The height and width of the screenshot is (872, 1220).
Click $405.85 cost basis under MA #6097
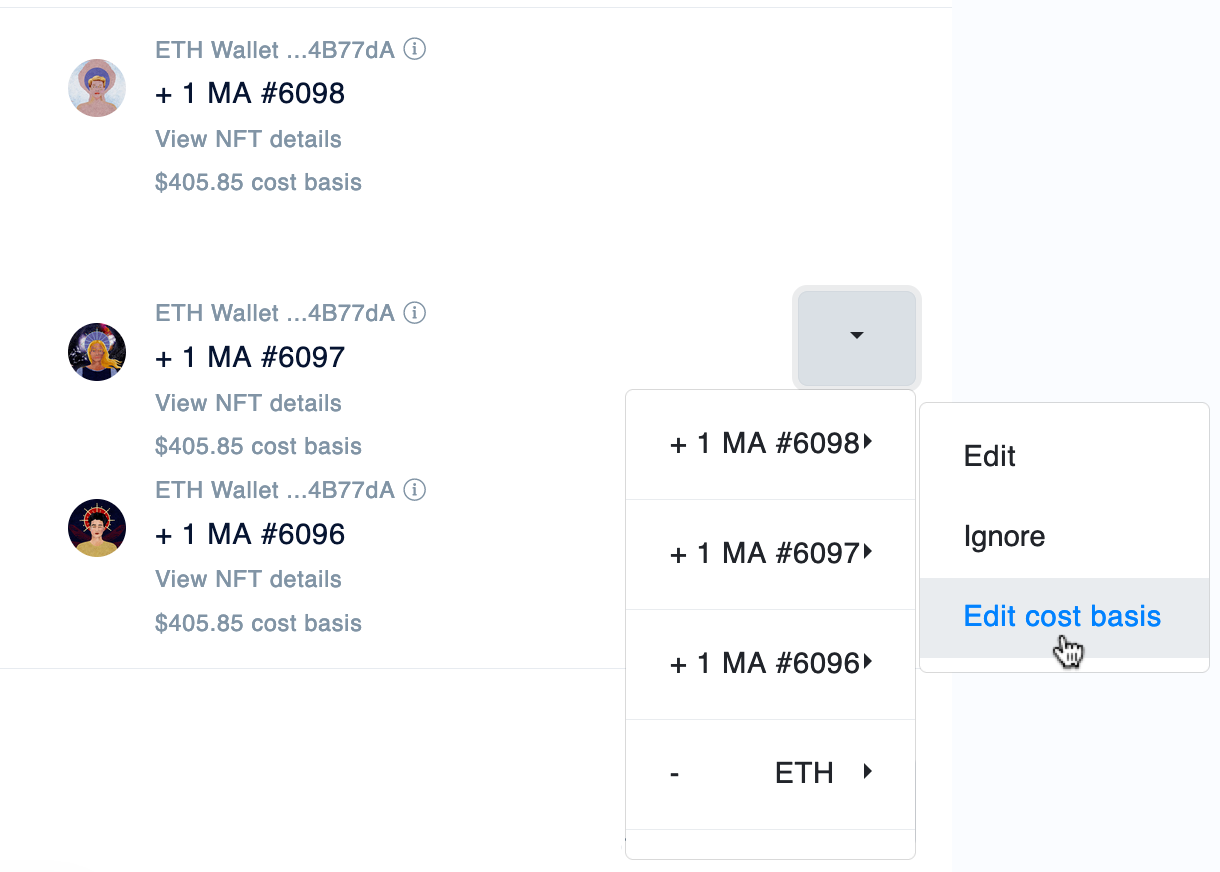[259, 446]
